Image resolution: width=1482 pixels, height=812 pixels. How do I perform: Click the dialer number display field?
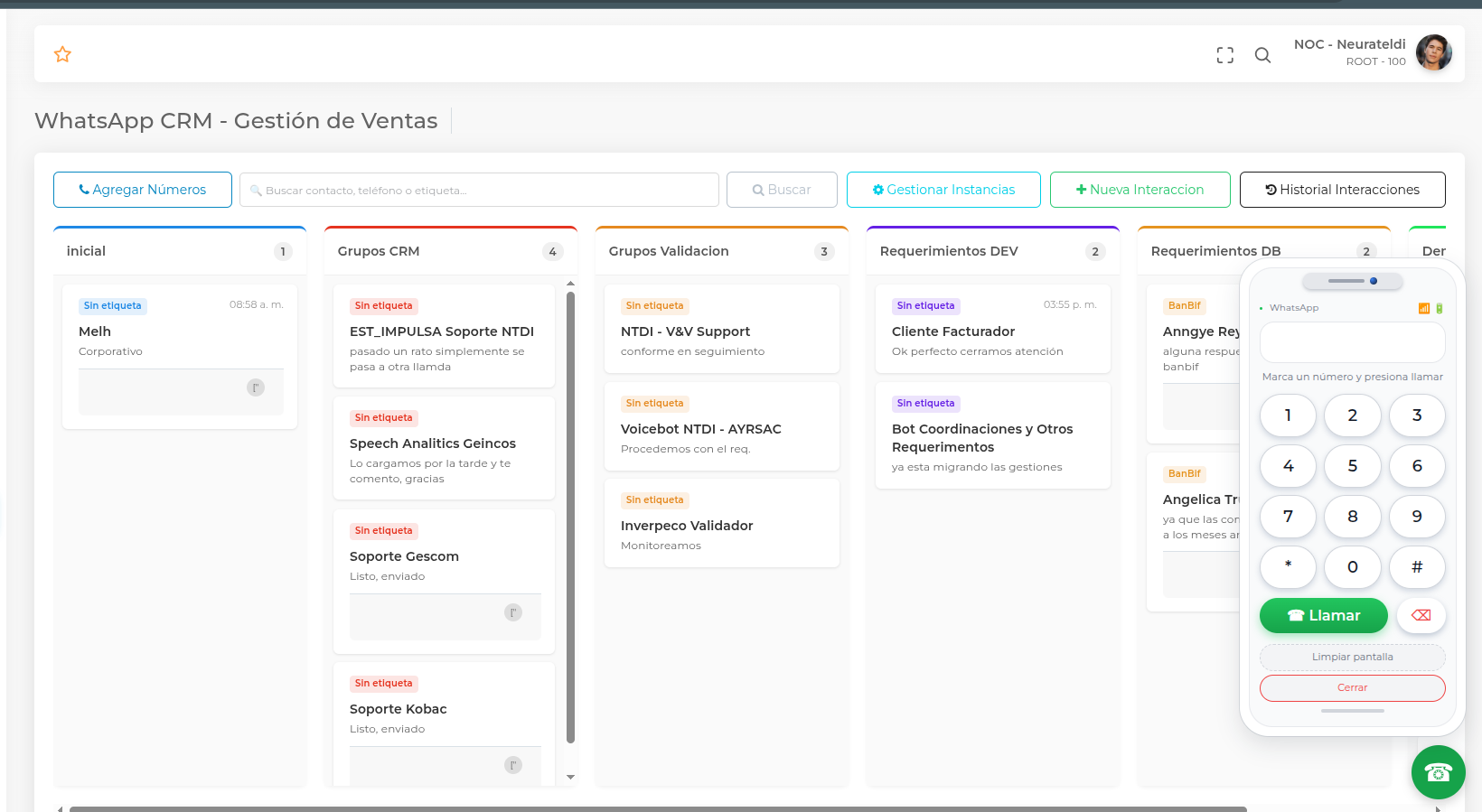click(x=1353, y=343)
